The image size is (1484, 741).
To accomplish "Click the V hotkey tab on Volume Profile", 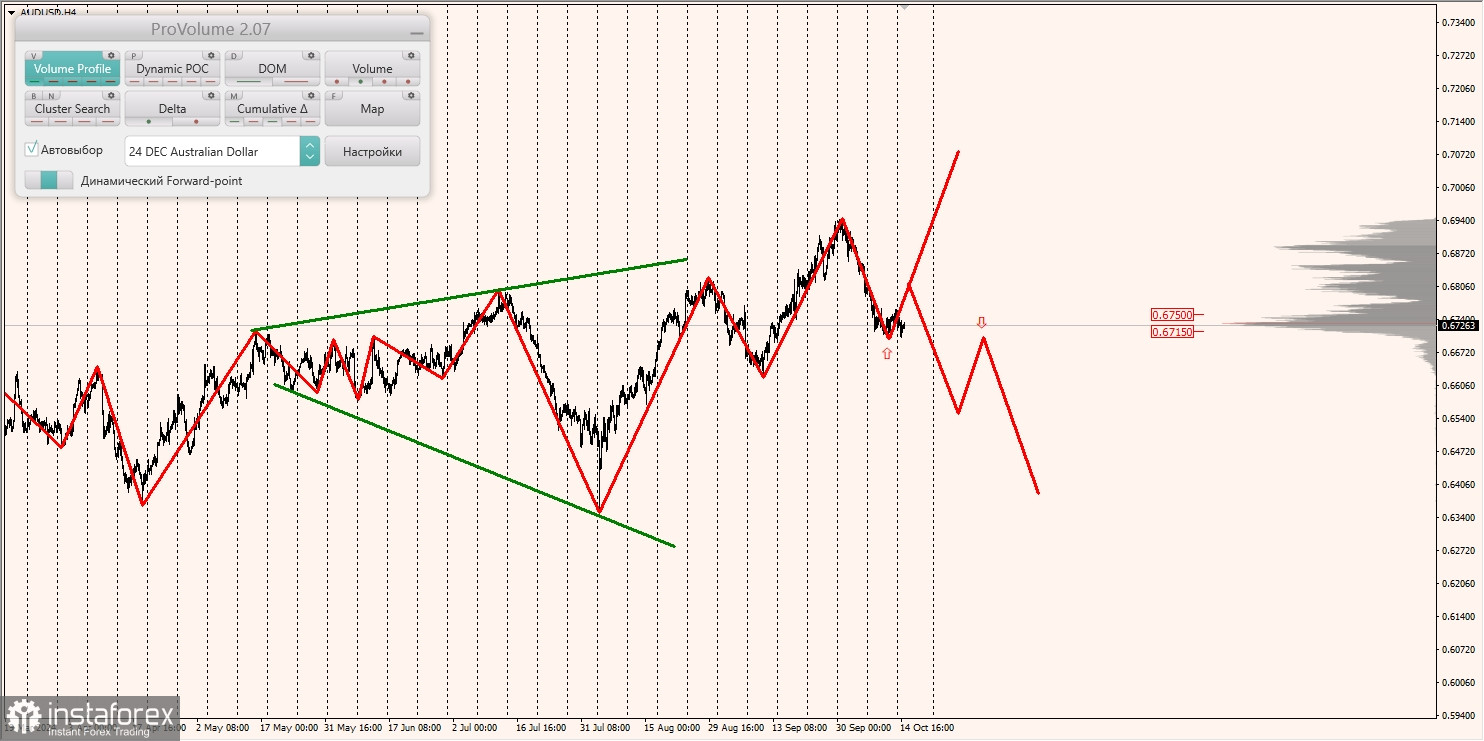I will coord(35,56).
